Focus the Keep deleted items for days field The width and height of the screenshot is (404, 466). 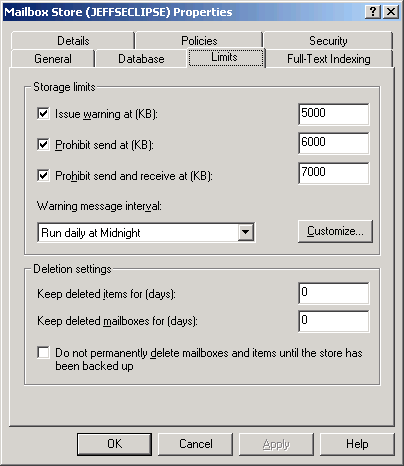(x=334, y=293)
